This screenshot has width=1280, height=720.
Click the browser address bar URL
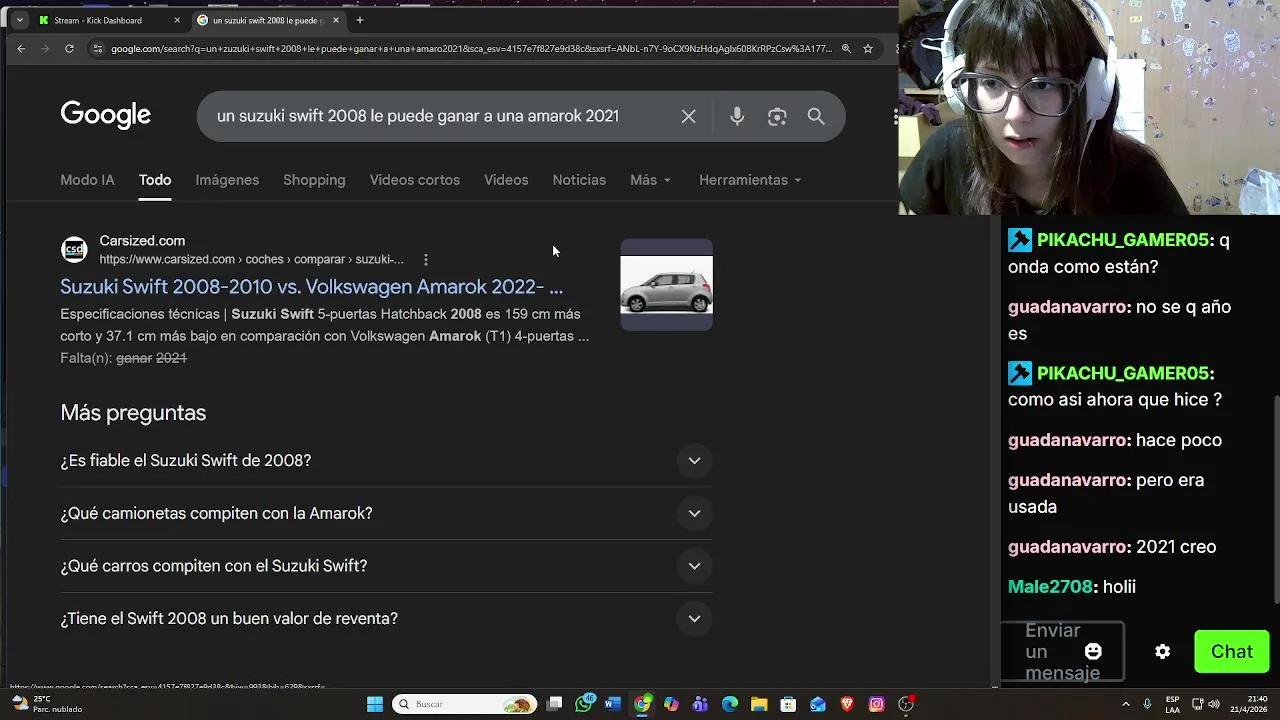click(x=470, y=48)
